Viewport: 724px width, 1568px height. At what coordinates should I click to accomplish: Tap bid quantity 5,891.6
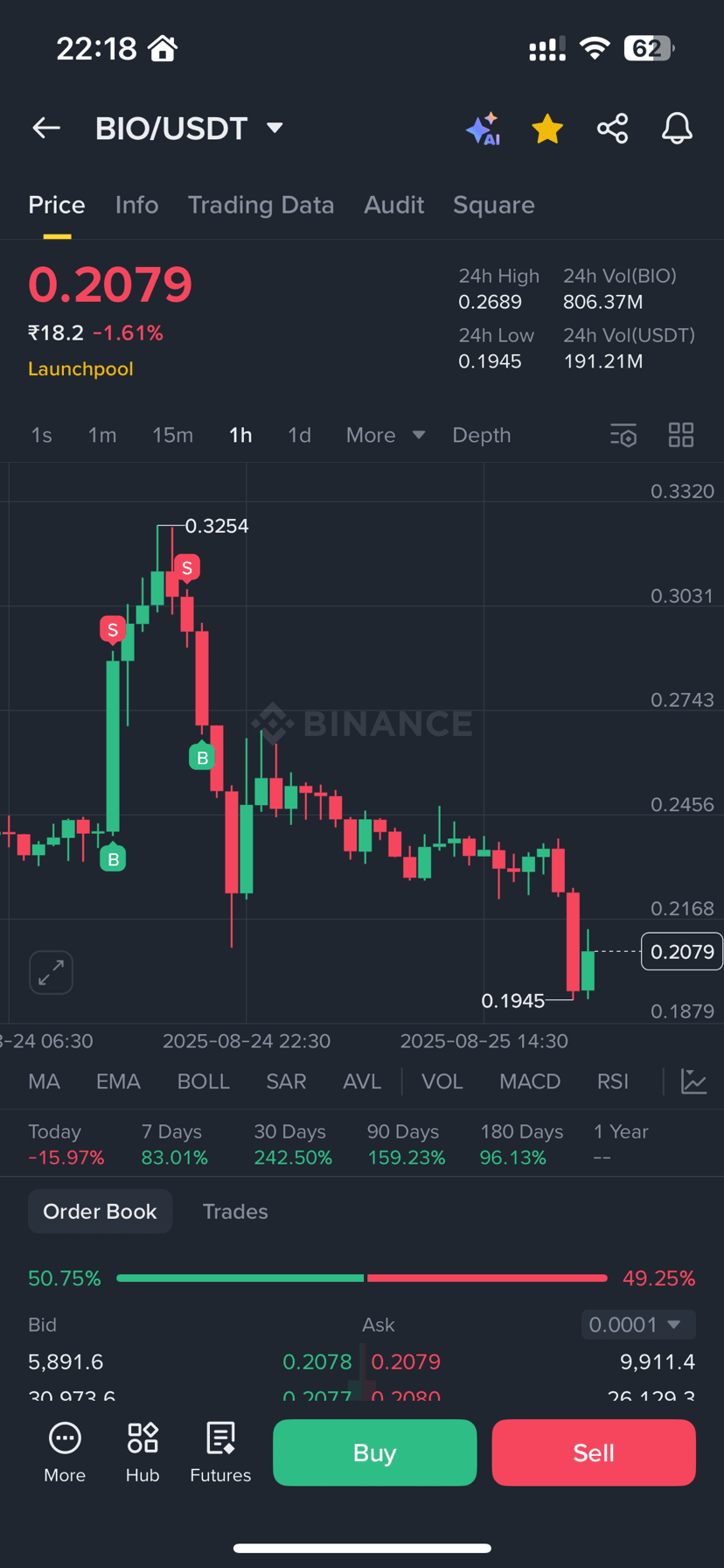(66, 1361)
